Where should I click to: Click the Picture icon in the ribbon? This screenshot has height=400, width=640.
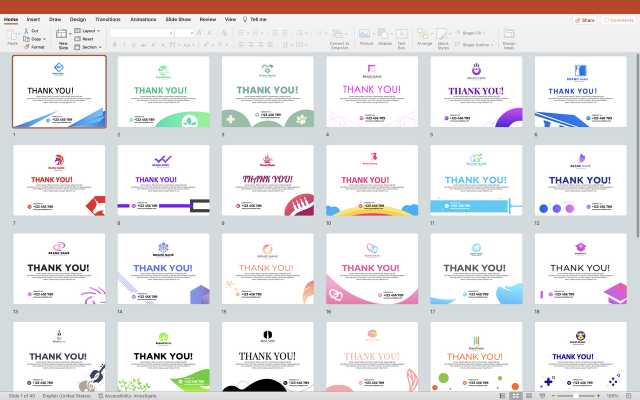coord(366,36)
